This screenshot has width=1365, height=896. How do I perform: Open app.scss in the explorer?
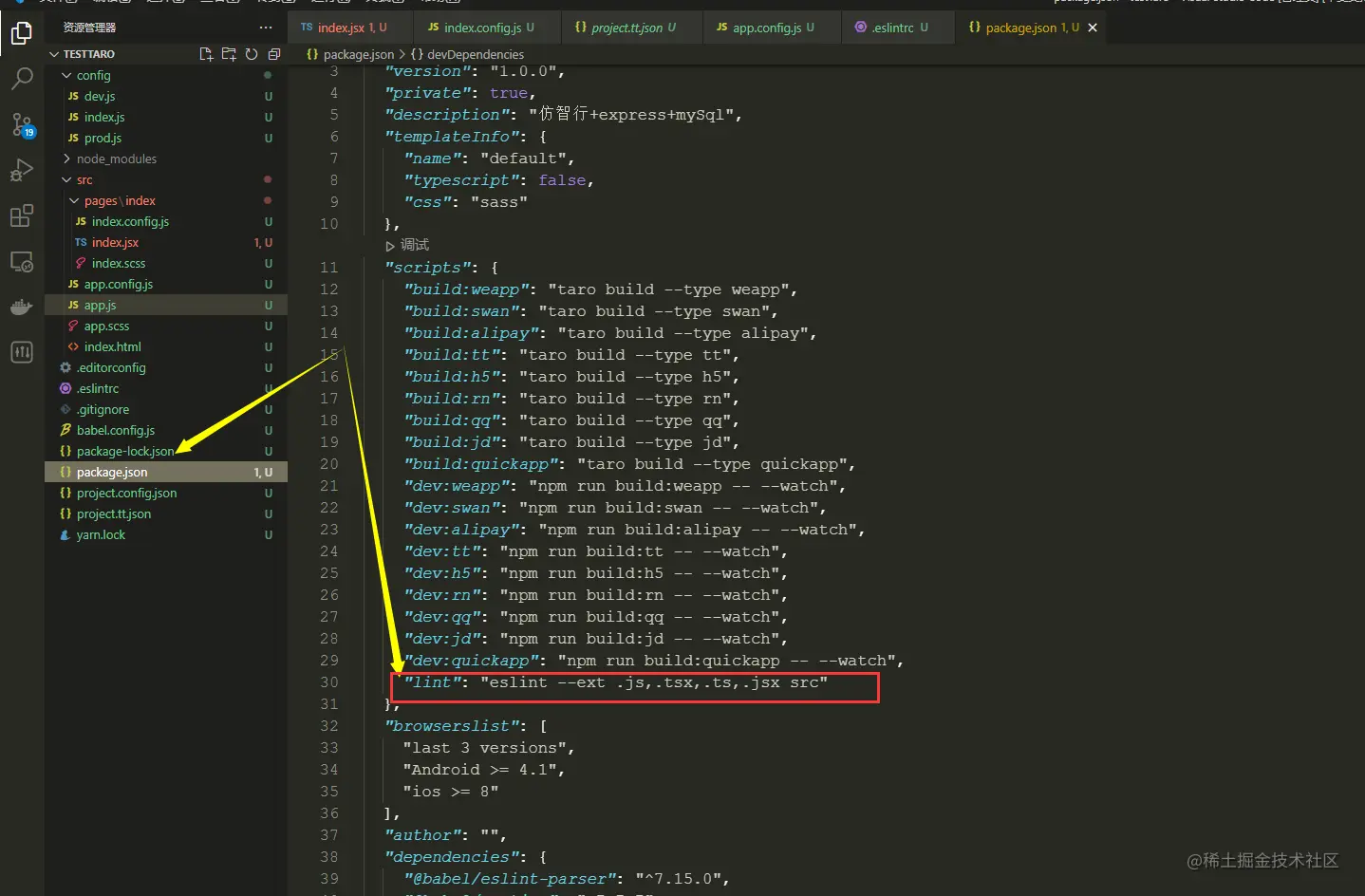[x=166, y=326]
